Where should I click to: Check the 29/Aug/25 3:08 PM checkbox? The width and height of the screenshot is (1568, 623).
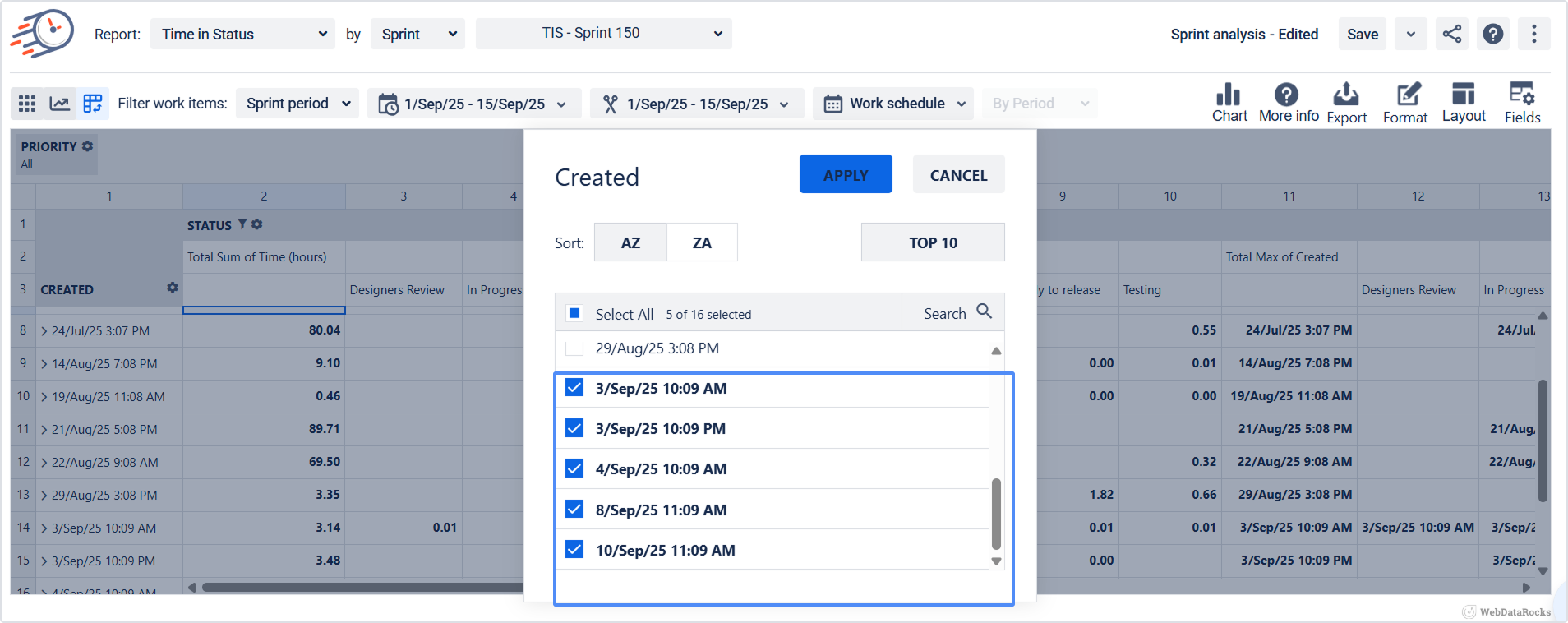tap(574, 348)
